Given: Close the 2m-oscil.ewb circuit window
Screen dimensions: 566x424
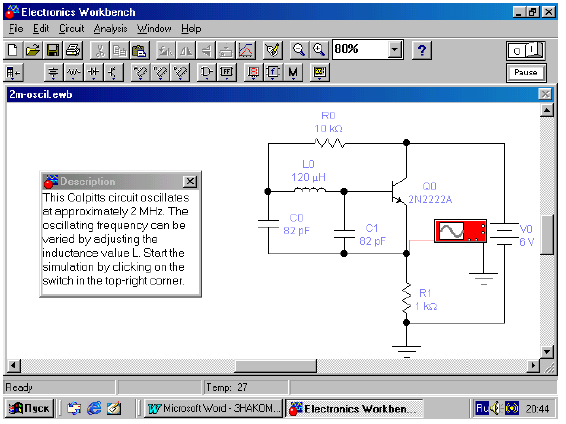Looking at the screenshot, I should (x=545, y=95).
